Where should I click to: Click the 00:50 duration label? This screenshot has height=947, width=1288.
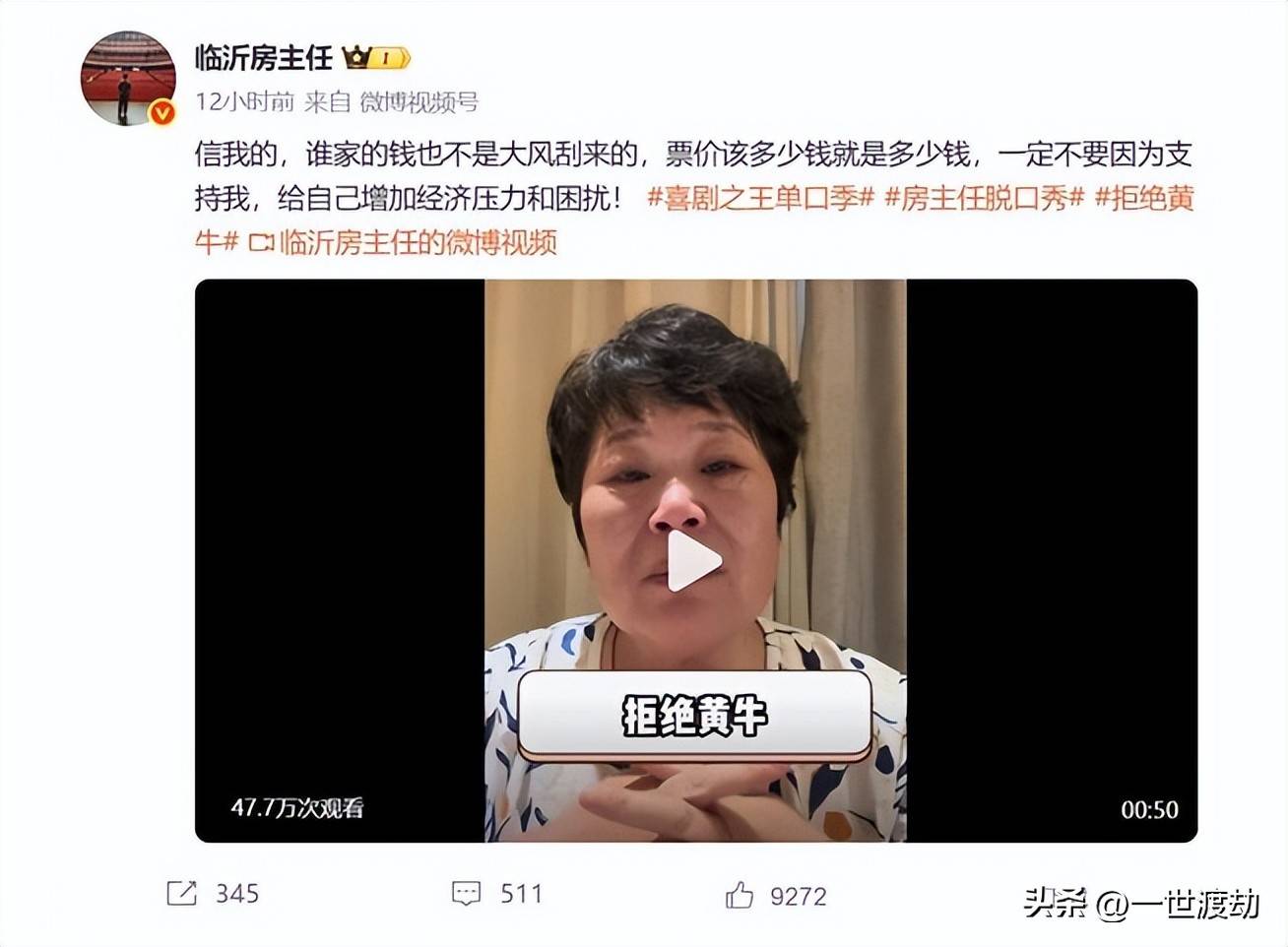click(x=1149, y=810)
